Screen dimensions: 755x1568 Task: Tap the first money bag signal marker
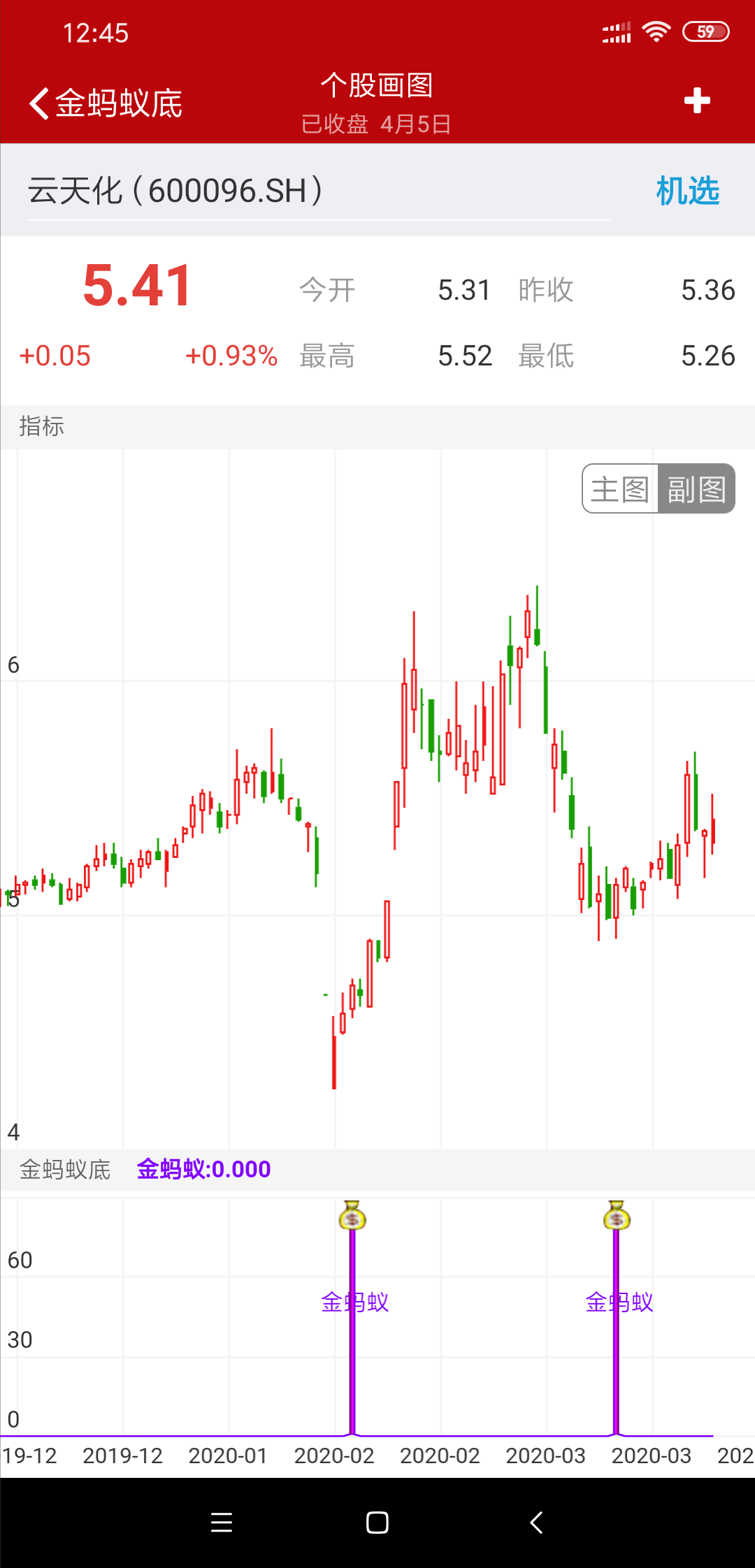coord(352,1217)
